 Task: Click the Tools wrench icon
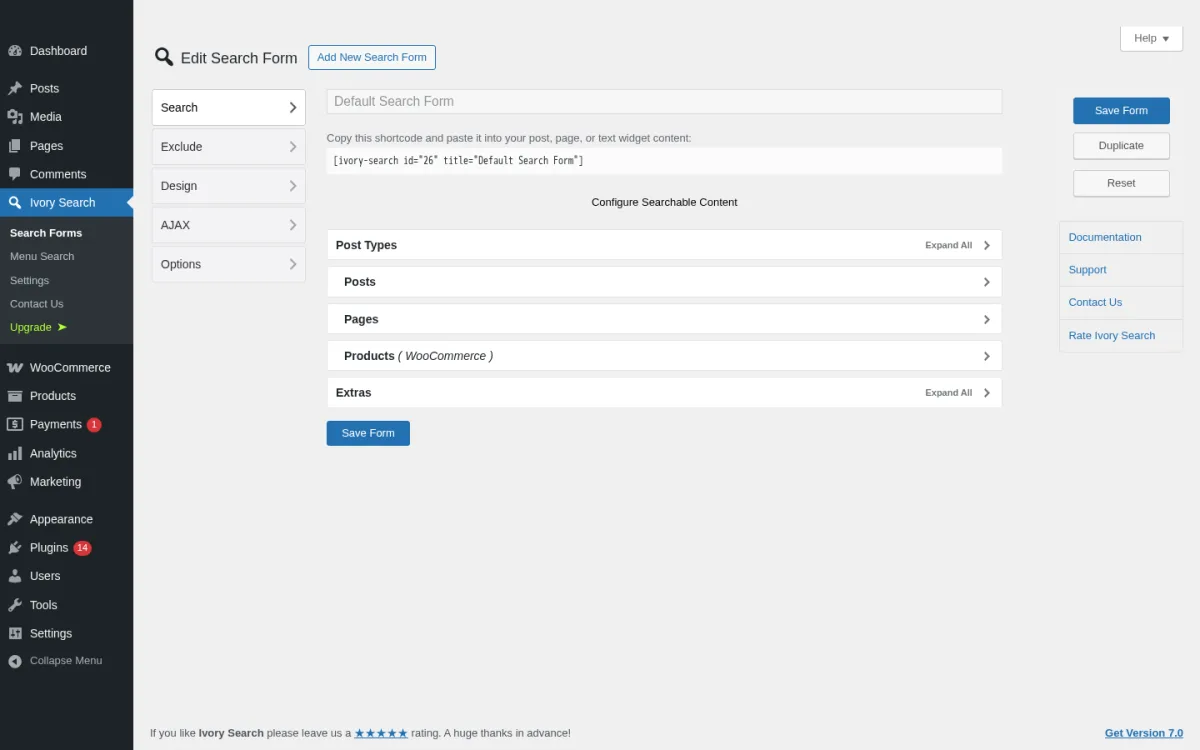(15, 605)
